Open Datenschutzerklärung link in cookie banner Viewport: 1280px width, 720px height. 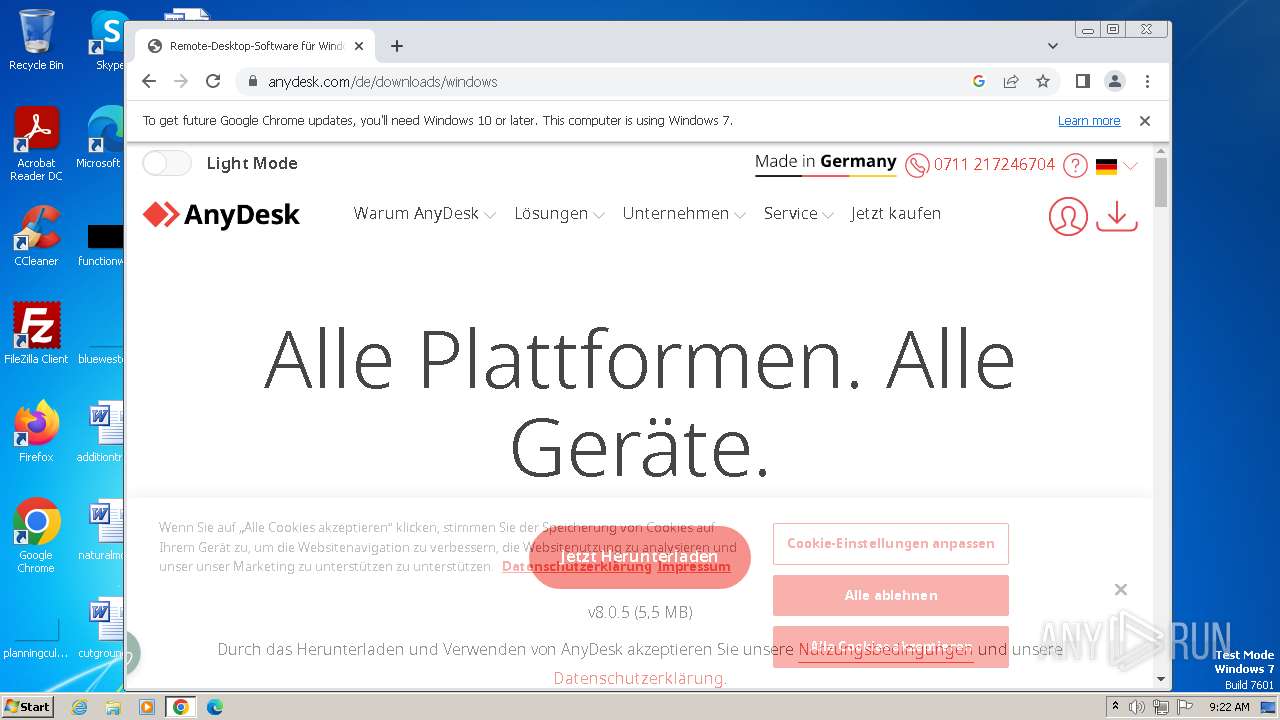click(x=577, y=566)
